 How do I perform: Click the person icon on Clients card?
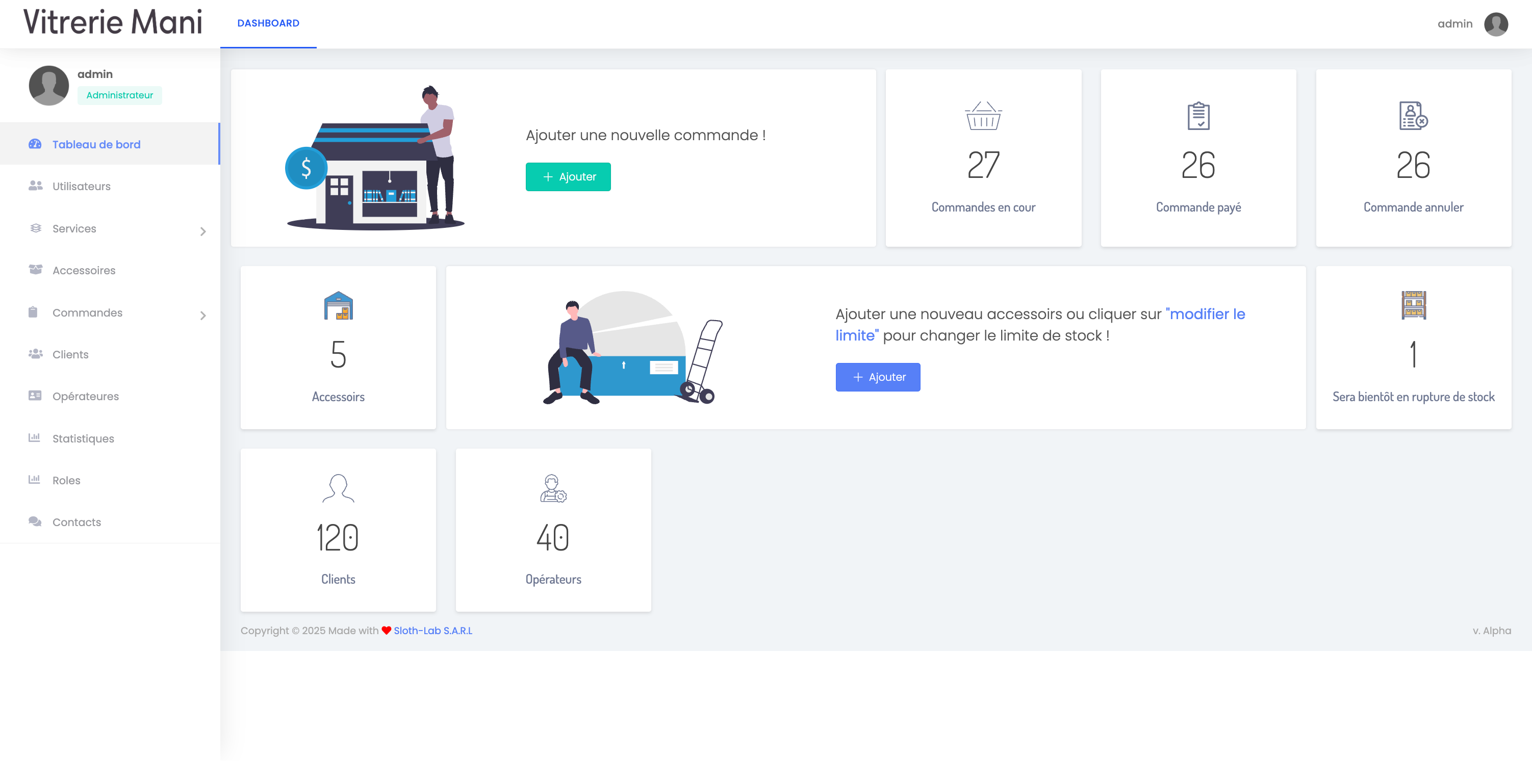[339, 488]
